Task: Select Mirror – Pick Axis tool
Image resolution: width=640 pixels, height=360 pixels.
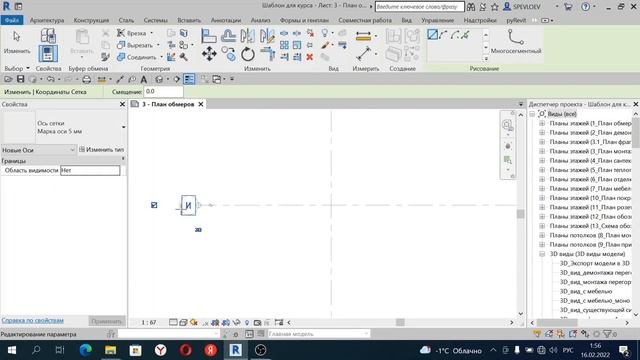Action: click(247, 36)
